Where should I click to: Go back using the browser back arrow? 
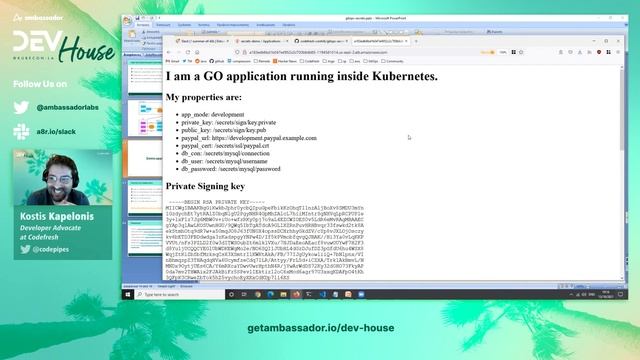[x=169, y=52]
